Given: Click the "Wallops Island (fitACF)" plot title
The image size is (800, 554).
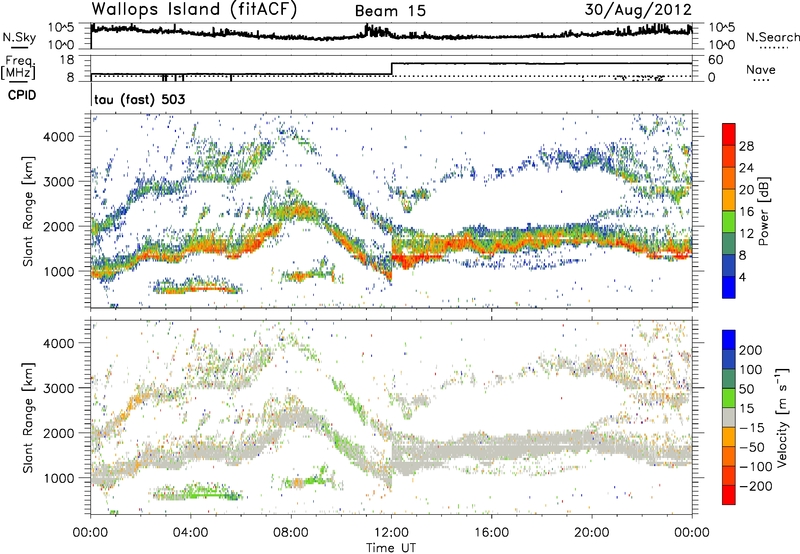Looking at the screenshot, I should click(194, 10).
